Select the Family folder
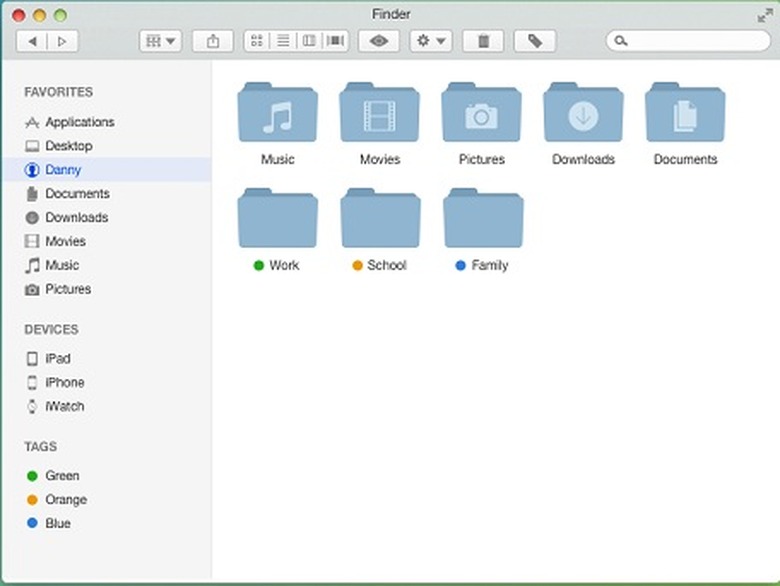The height and width of the screenshot is (586, 780). (x=483, y=218)
